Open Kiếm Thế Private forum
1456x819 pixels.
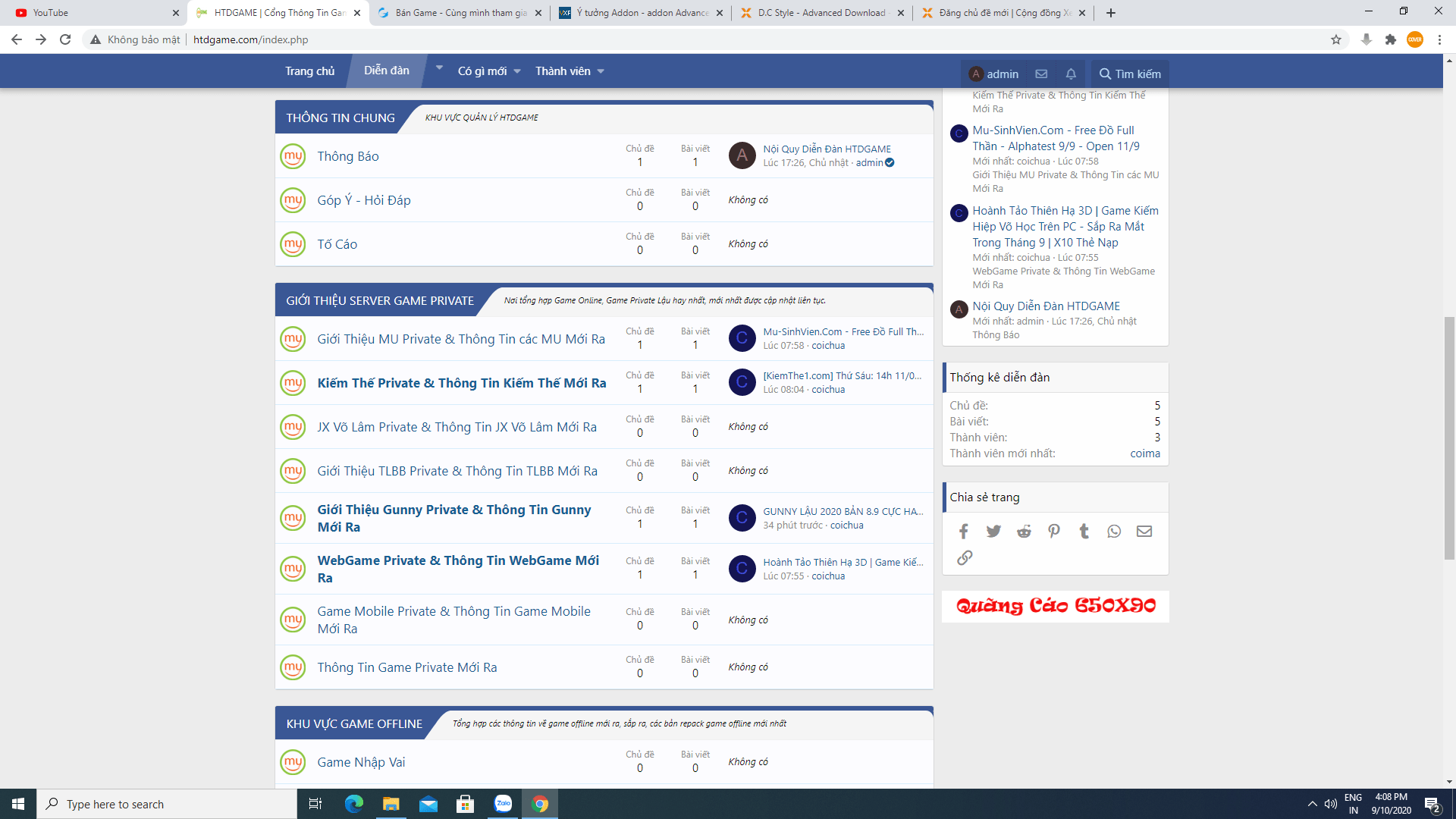pos(462,383)
